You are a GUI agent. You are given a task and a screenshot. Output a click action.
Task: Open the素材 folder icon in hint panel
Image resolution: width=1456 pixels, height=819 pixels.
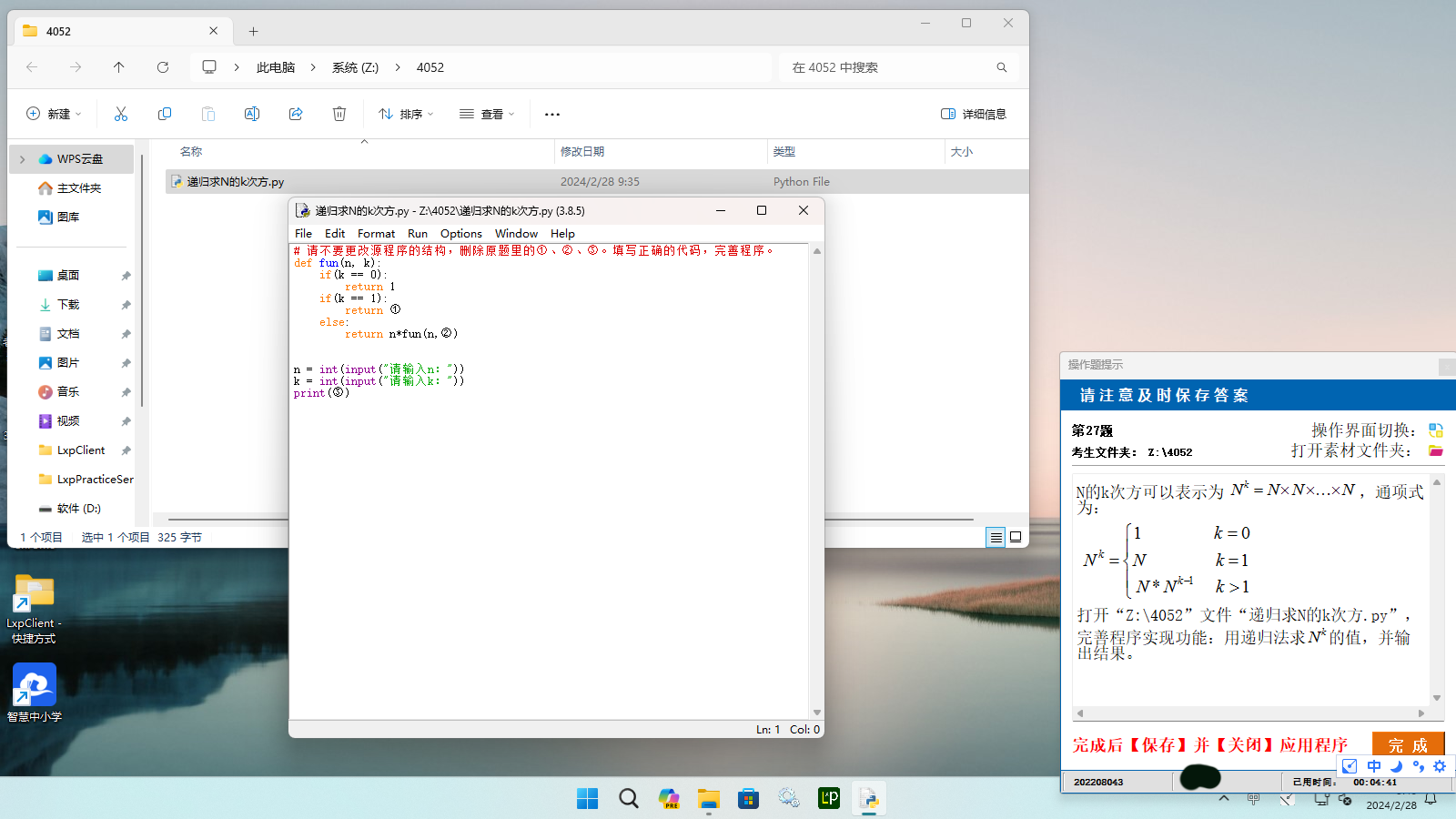point(1436,450)
